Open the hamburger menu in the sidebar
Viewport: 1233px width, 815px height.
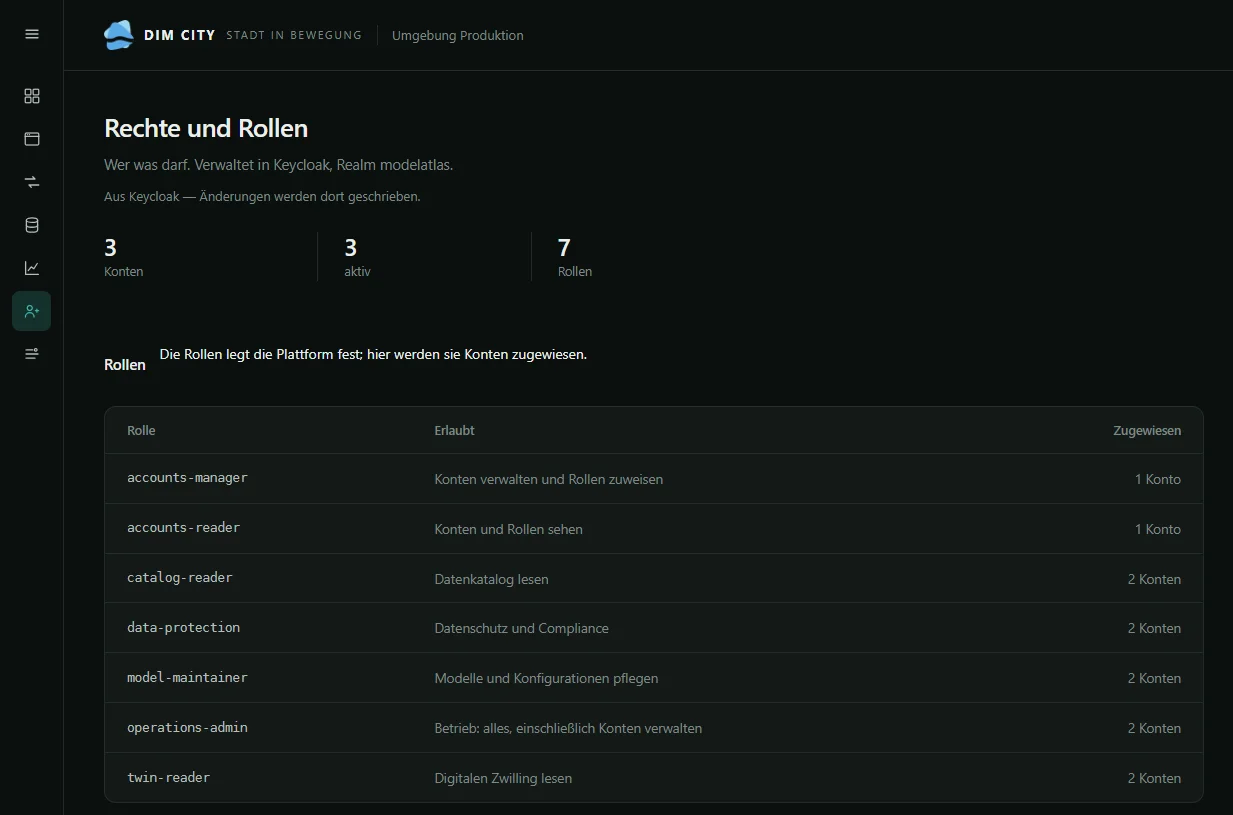32,34
